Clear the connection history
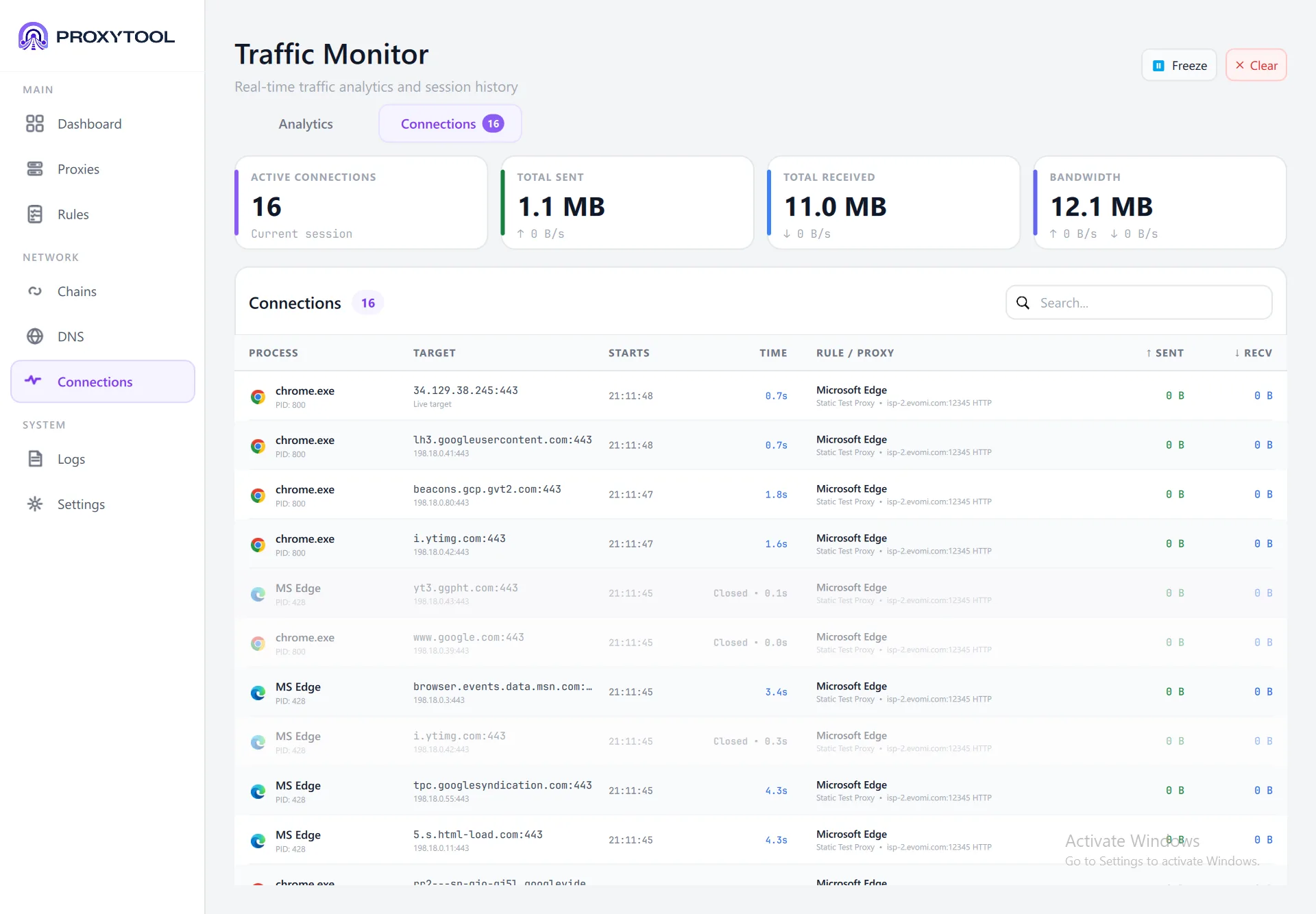 1256,65
